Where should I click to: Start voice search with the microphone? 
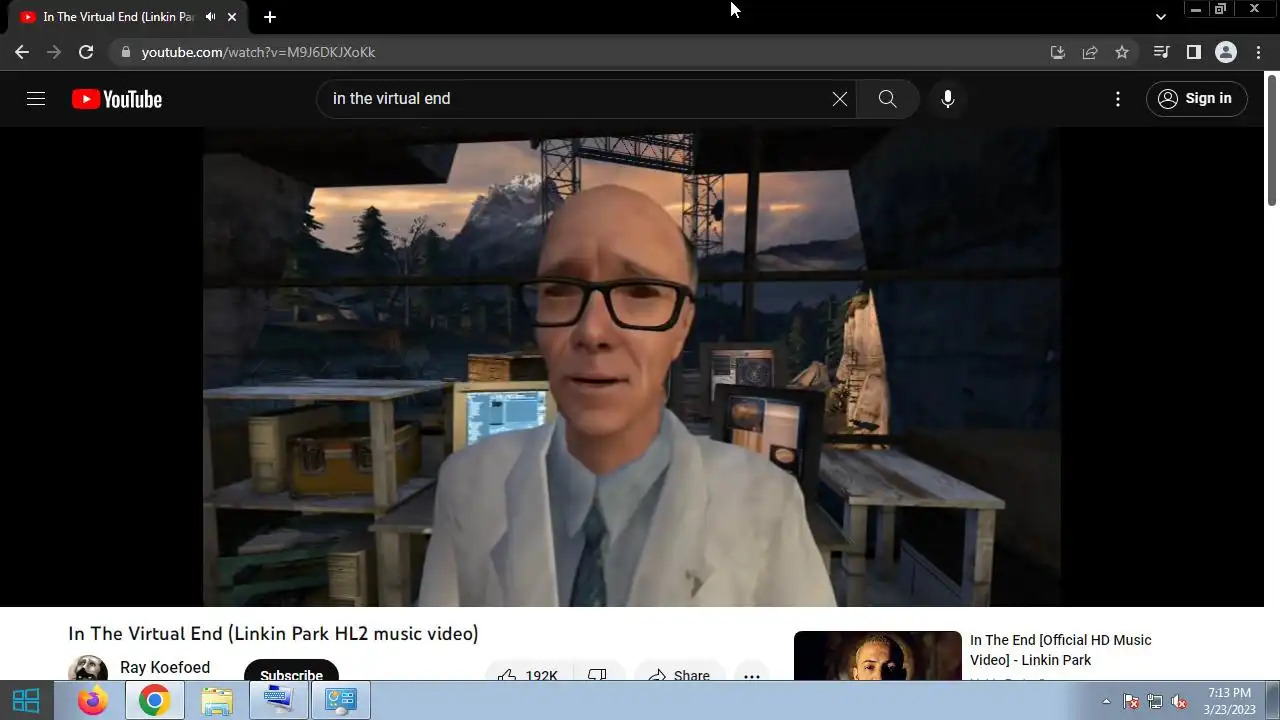[x=948, y=98]
